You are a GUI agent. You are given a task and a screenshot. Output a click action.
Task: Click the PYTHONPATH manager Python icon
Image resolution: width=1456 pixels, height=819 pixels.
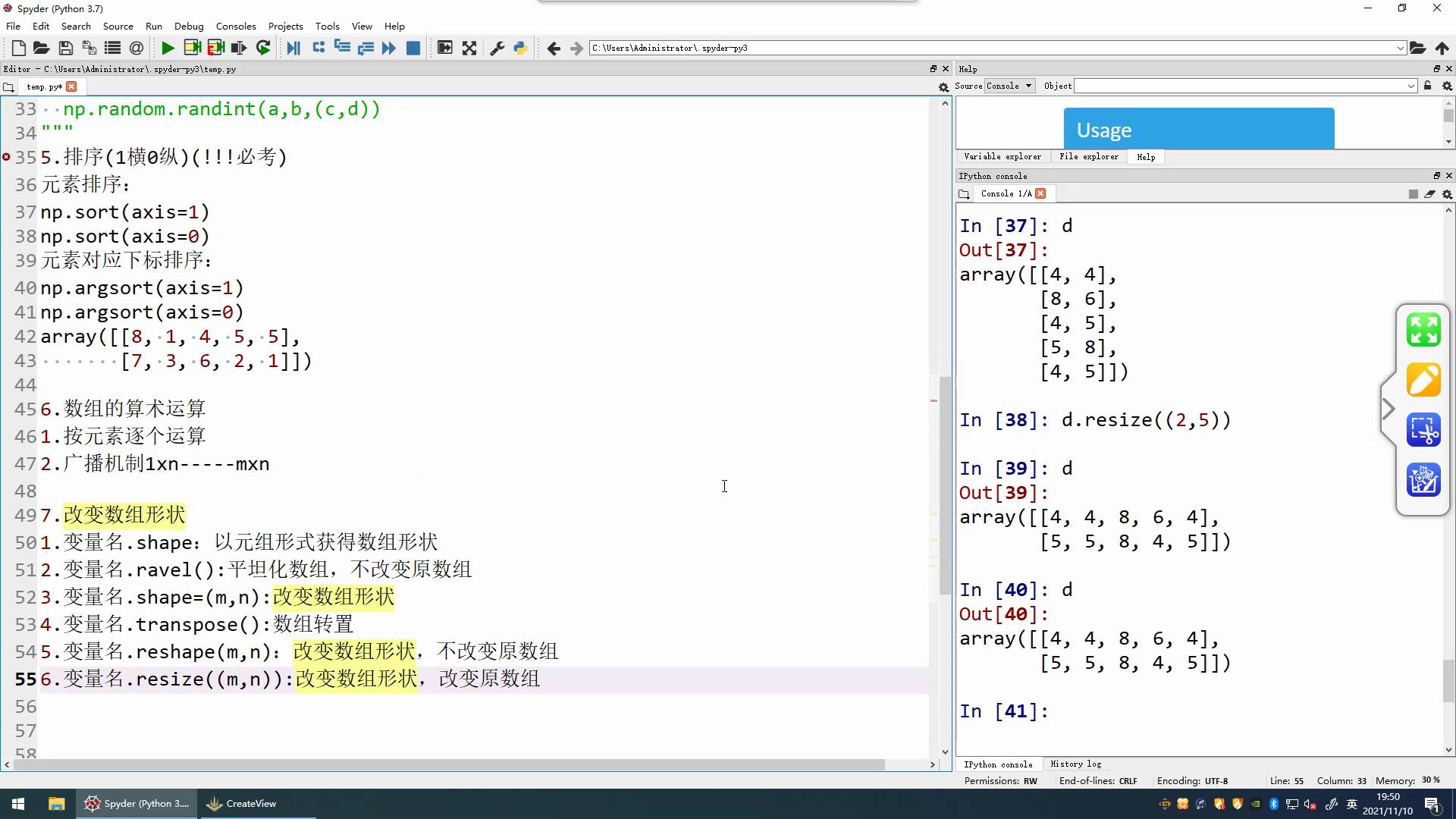520,48
